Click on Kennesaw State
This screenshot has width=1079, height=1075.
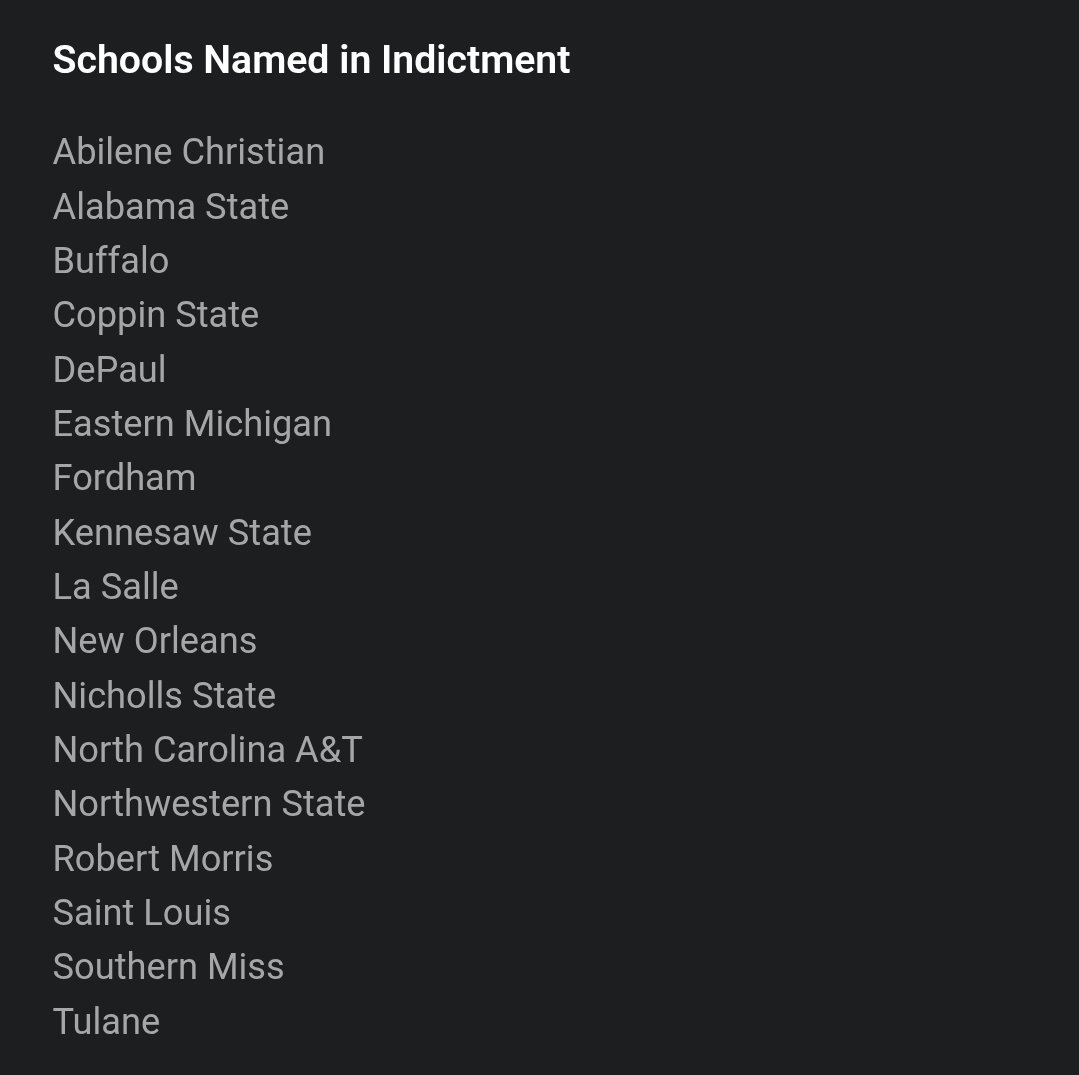pos(182,532)
